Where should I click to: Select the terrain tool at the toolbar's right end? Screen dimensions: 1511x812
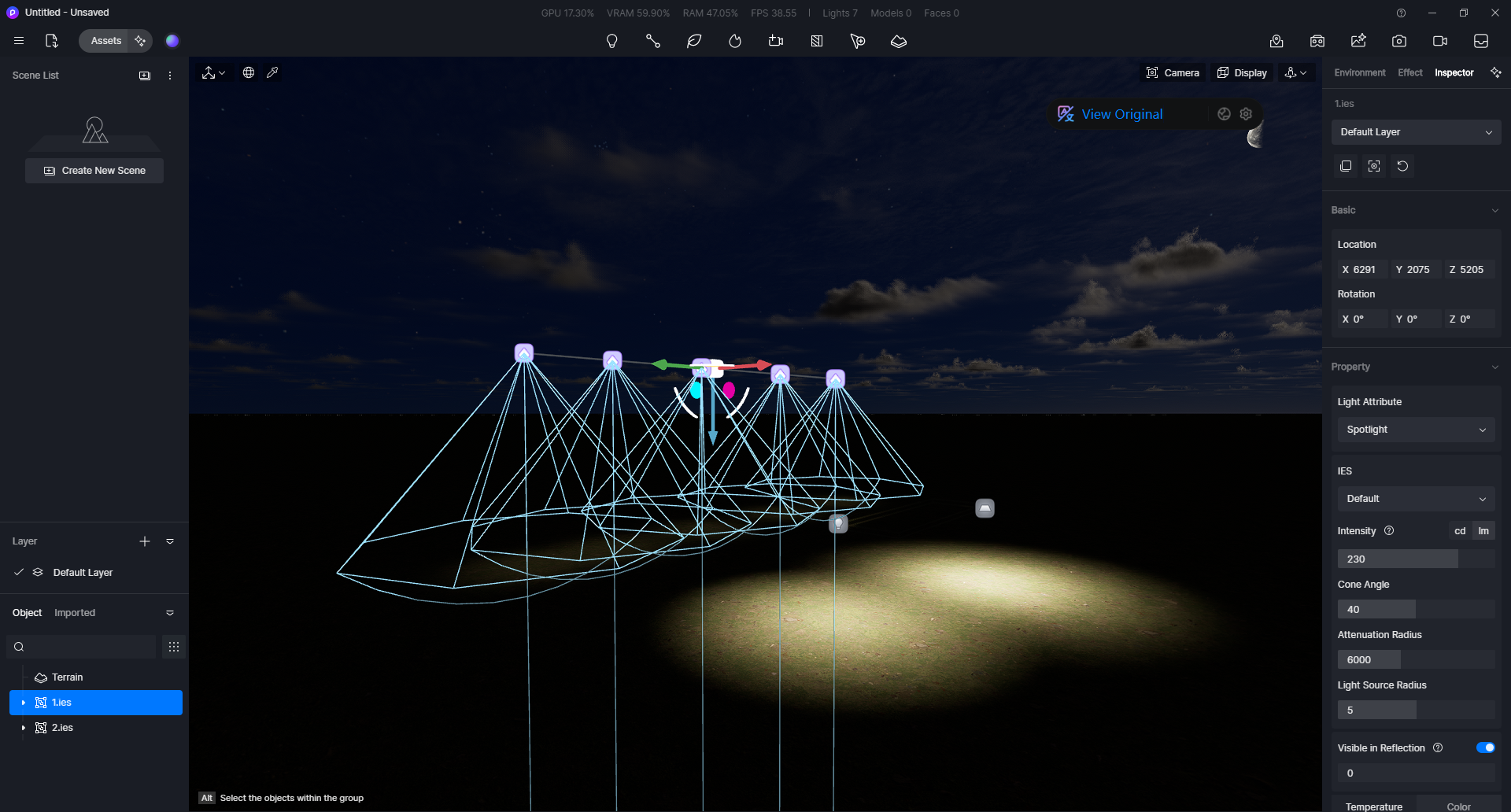click(x=899, y=41)
